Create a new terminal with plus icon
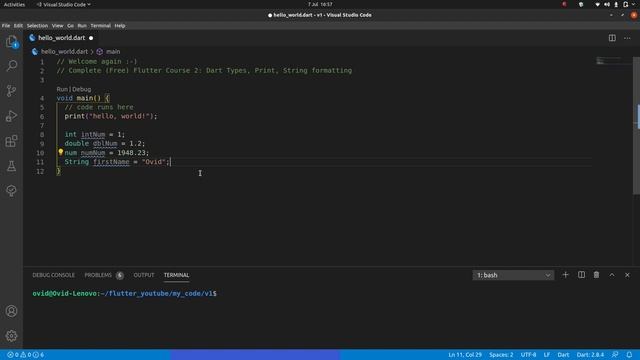640x360 pixels. pyautogui.click(x=565, y=275)
